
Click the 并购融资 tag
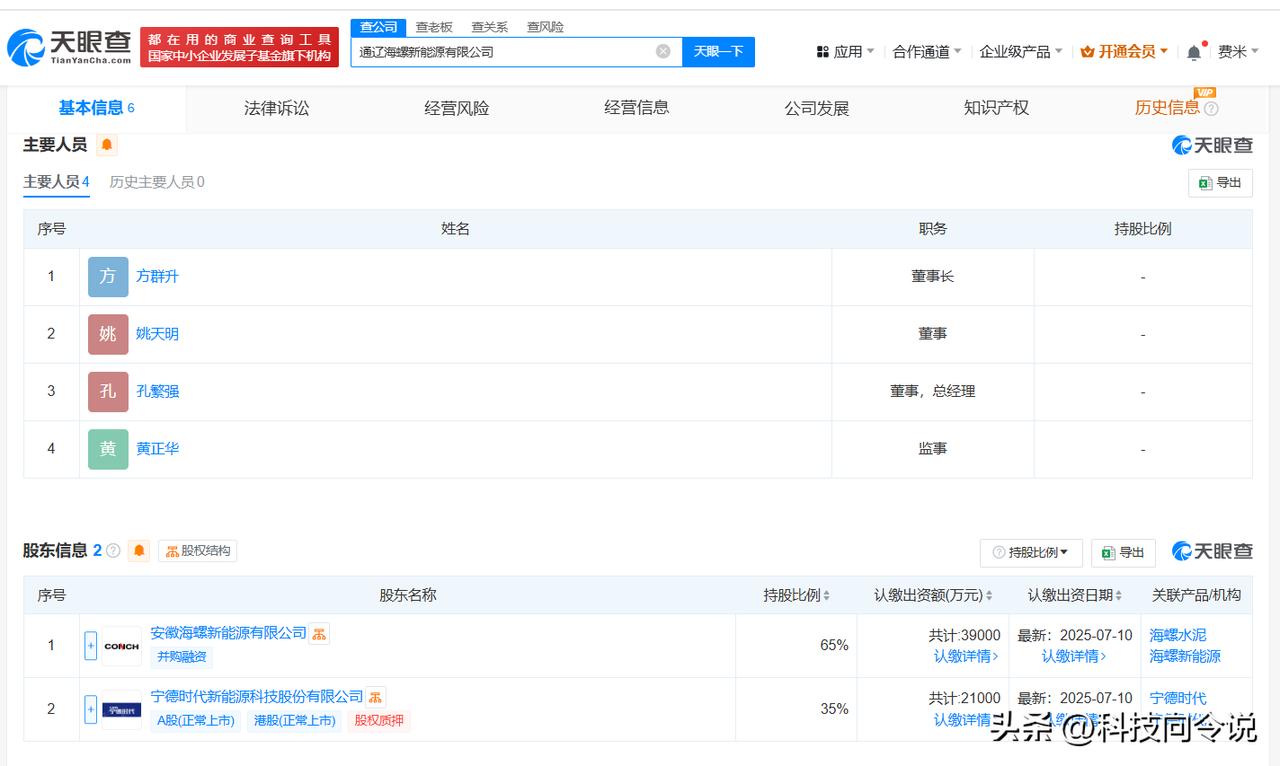click(x=182, y=657)
